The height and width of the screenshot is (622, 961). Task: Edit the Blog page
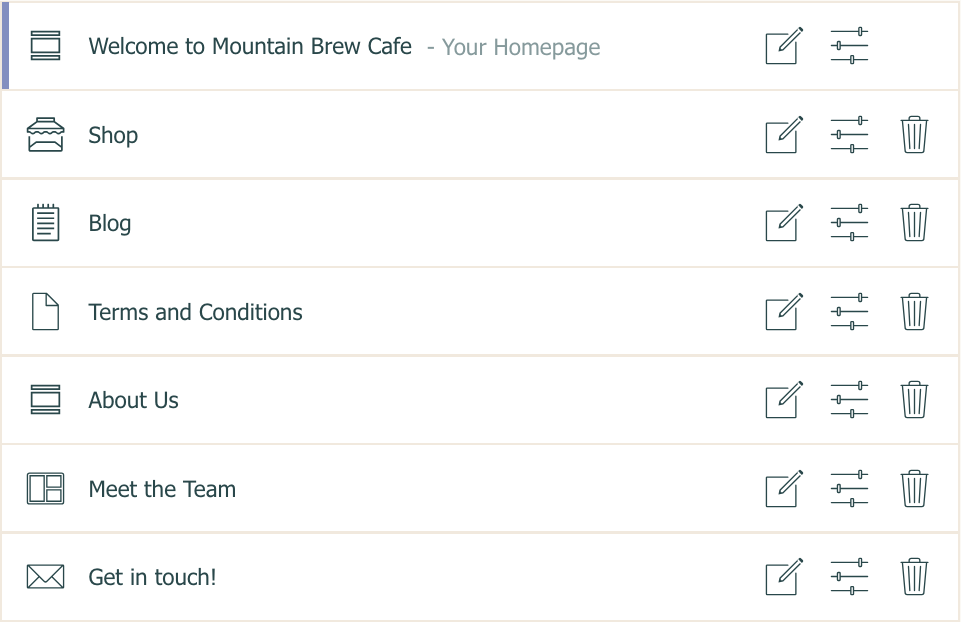pos(784,222)
